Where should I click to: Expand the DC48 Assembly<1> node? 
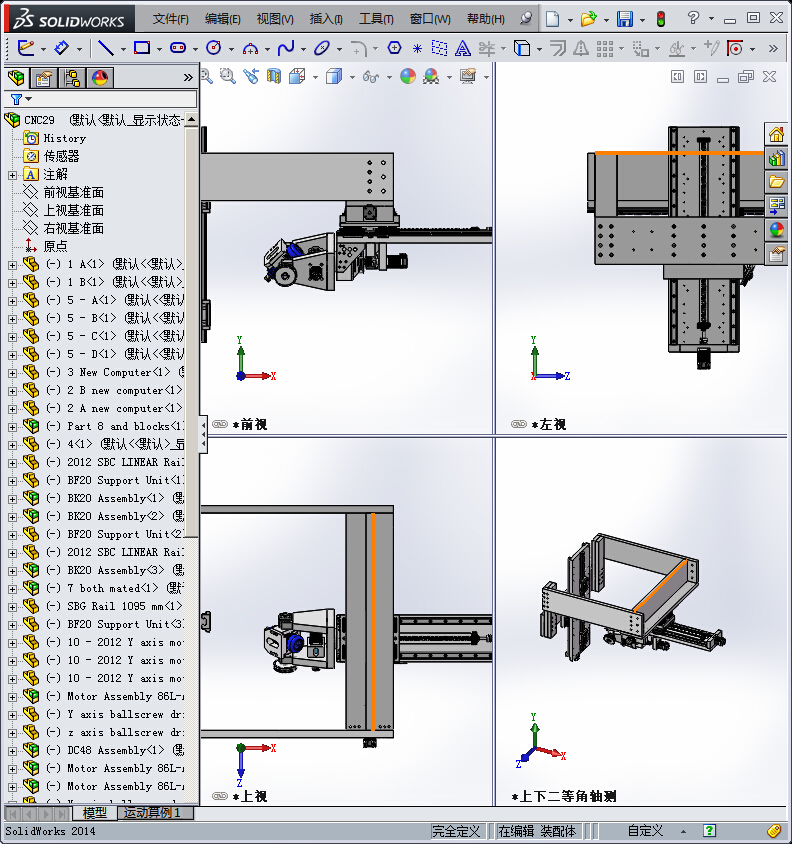tap(12, 750)
